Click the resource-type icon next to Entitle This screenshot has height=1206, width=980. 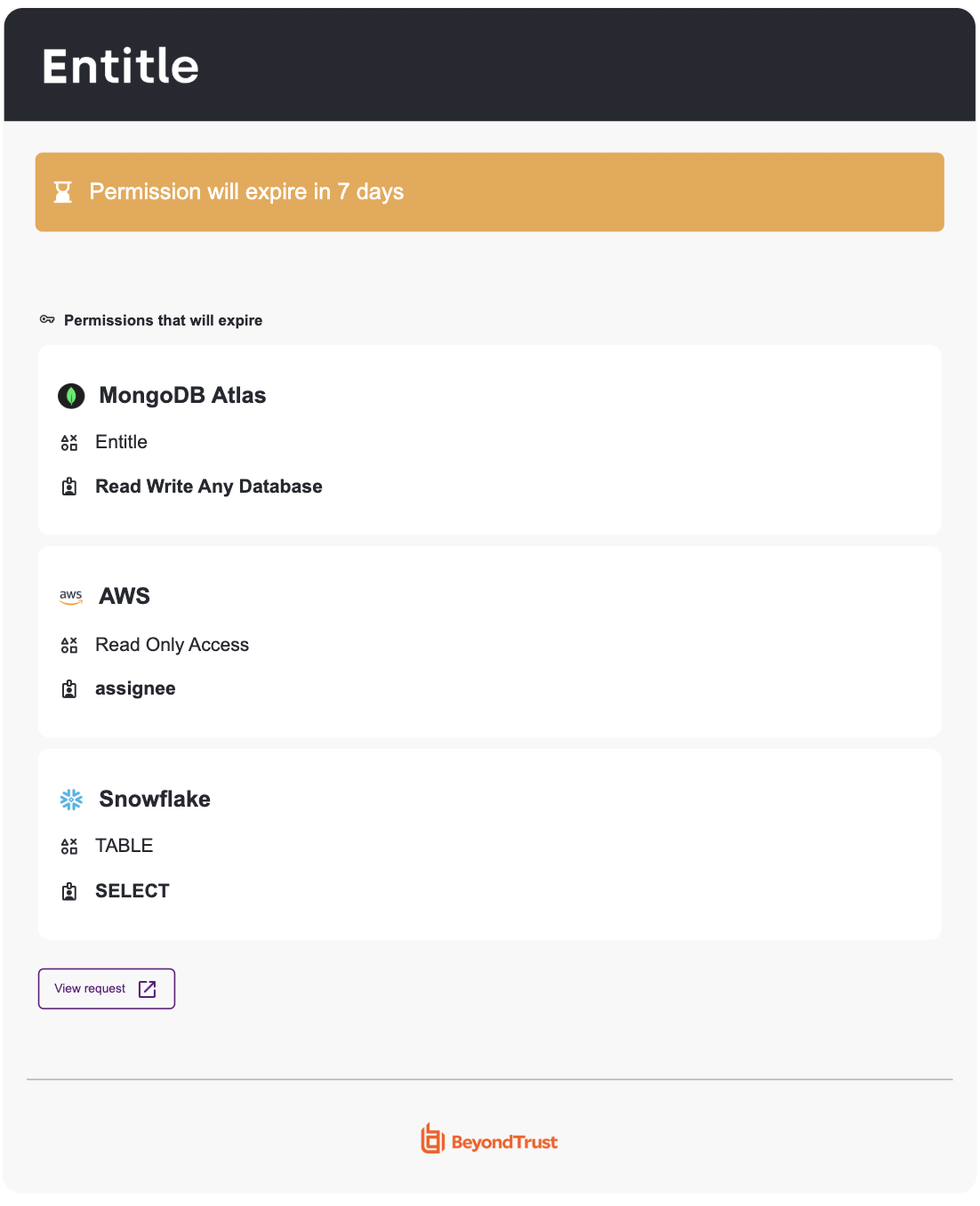coord(69,443)
